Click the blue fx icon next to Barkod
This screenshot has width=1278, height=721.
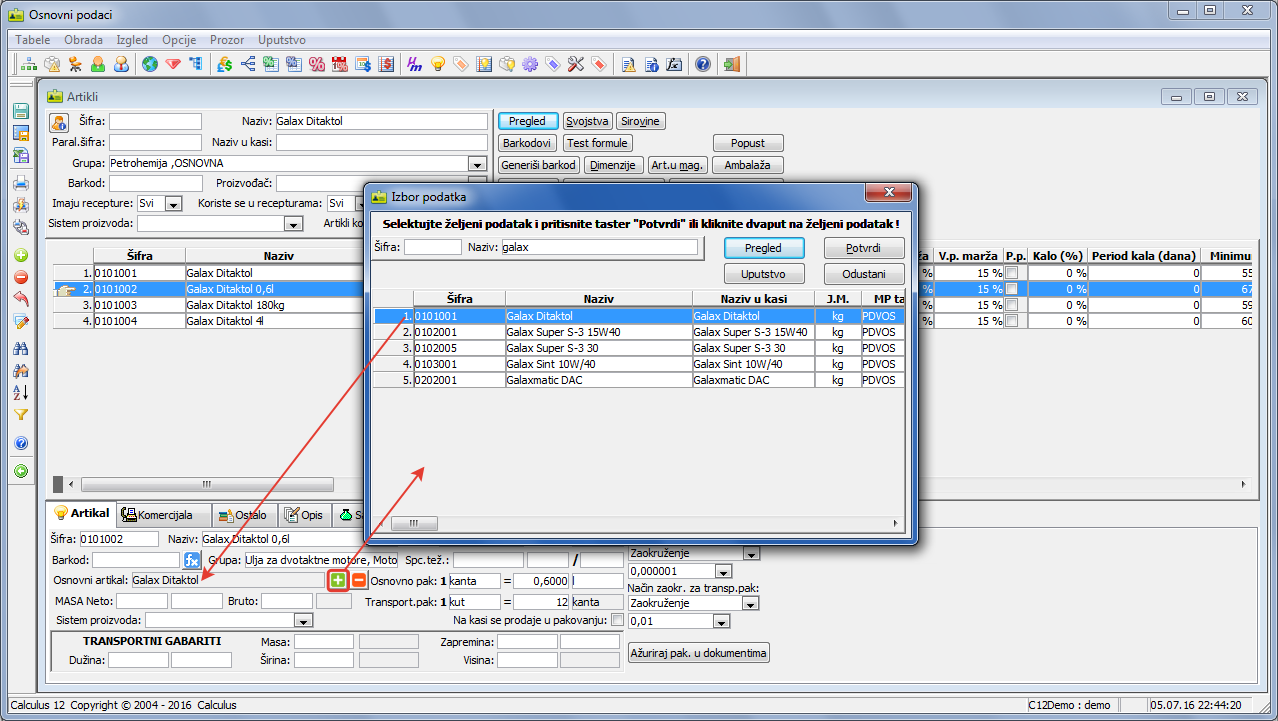point(193,560)
